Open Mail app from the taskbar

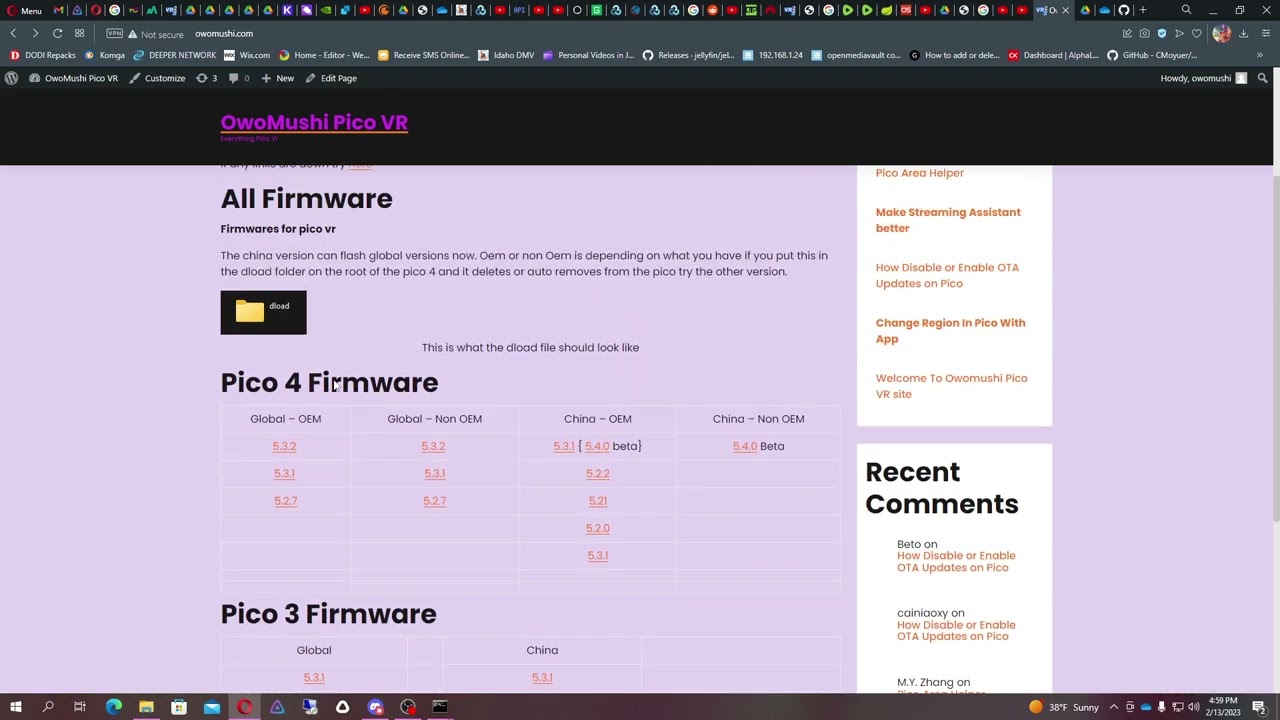coord(212,707)
